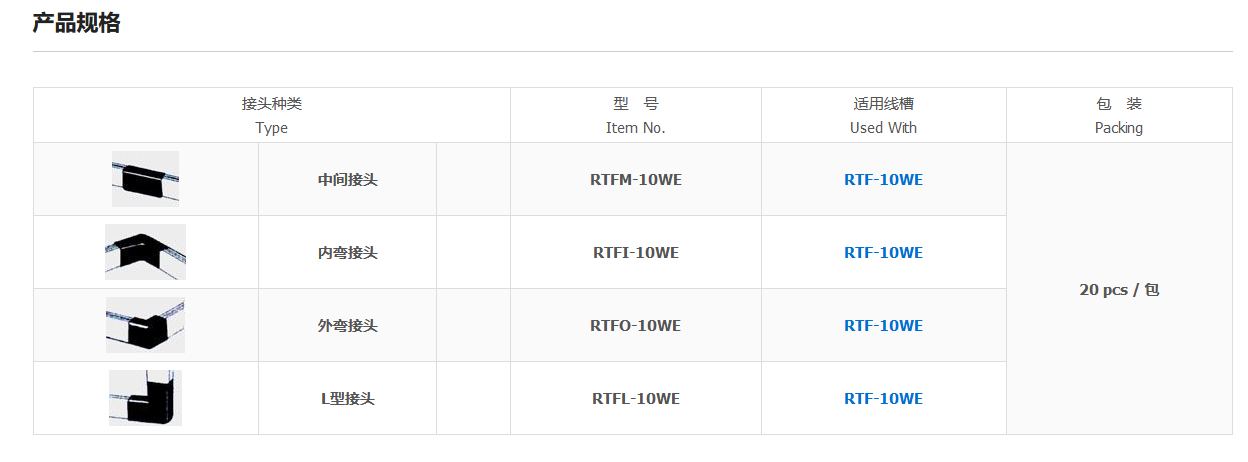Follow the RTF-10WE link beside RTFL-10WE
Viewport: 1248px width, 462px height.
[x=883, y=399]
